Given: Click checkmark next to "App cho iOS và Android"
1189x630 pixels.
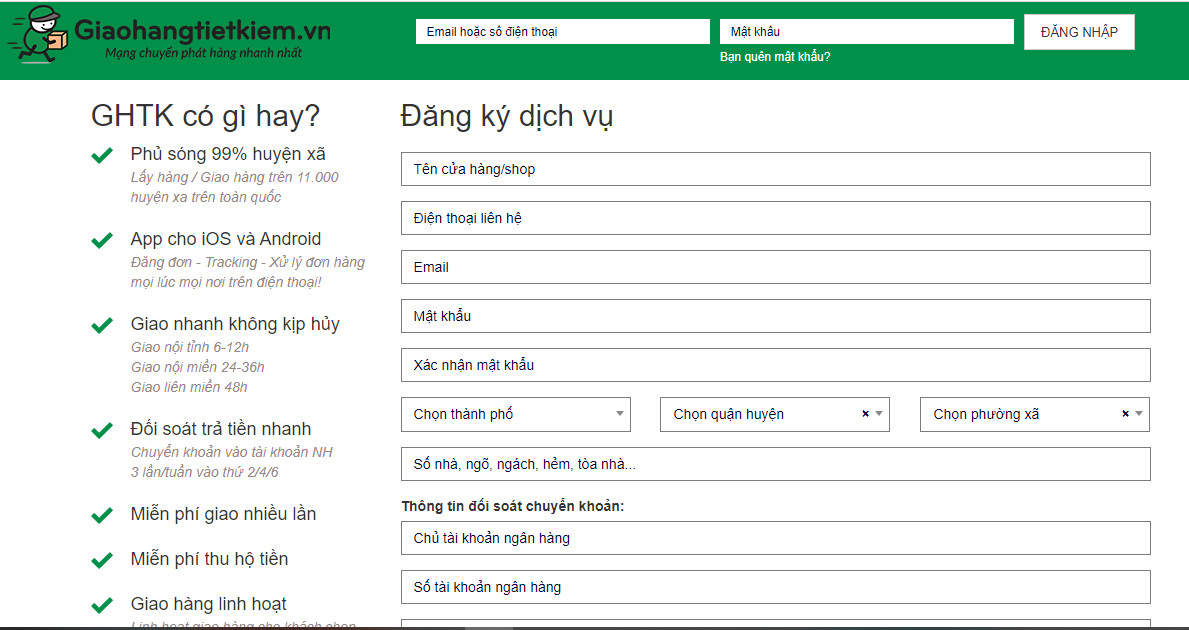Looking at the screenshot, I should tap(101, 240).
